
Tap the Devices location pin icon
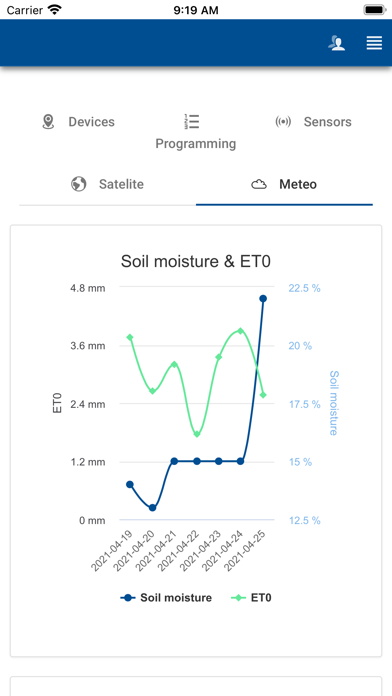(x=48, y=122)
